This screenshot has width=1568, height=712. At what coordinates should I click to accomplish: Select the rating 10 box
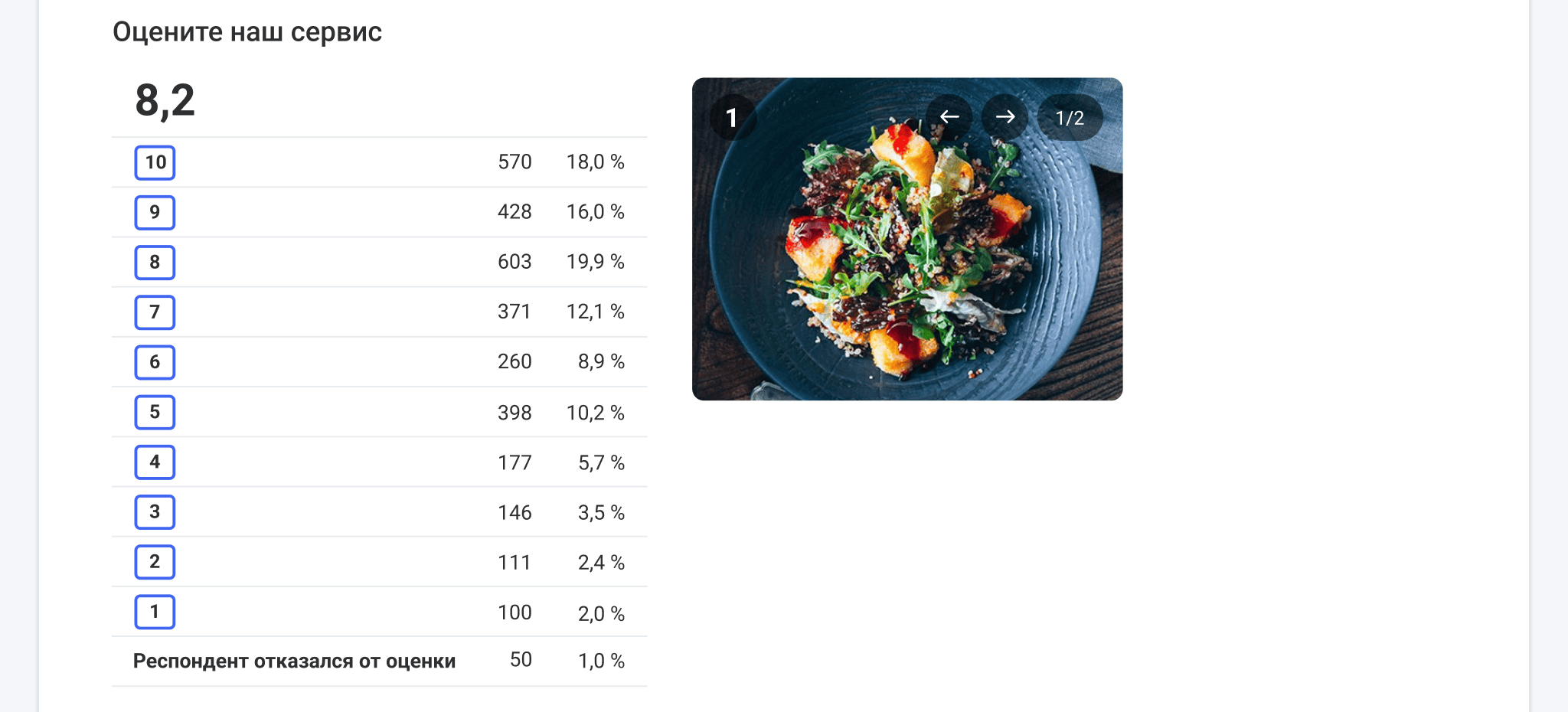click(x=155, y=162)
